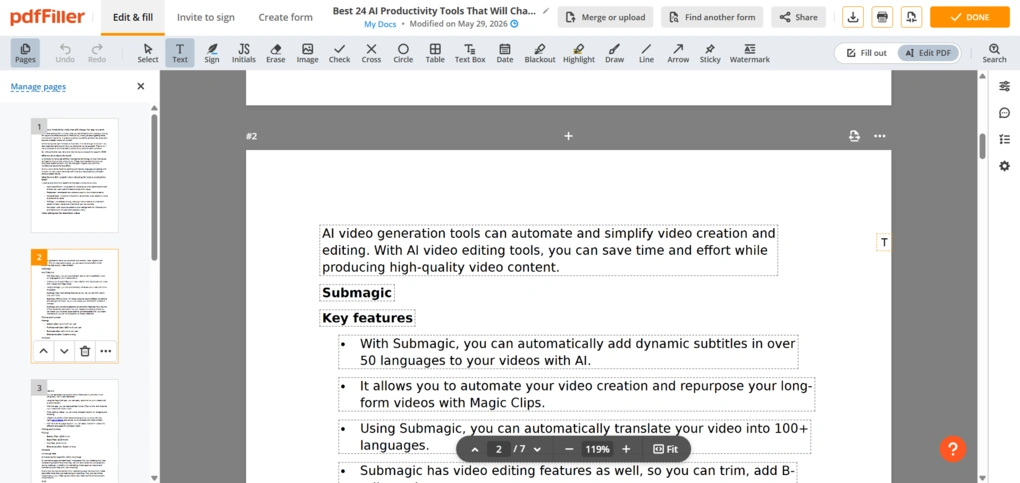Viewport: 1020px width, 483px height.
Task: Click the document version history clock icon
Action: click(515, 24)
